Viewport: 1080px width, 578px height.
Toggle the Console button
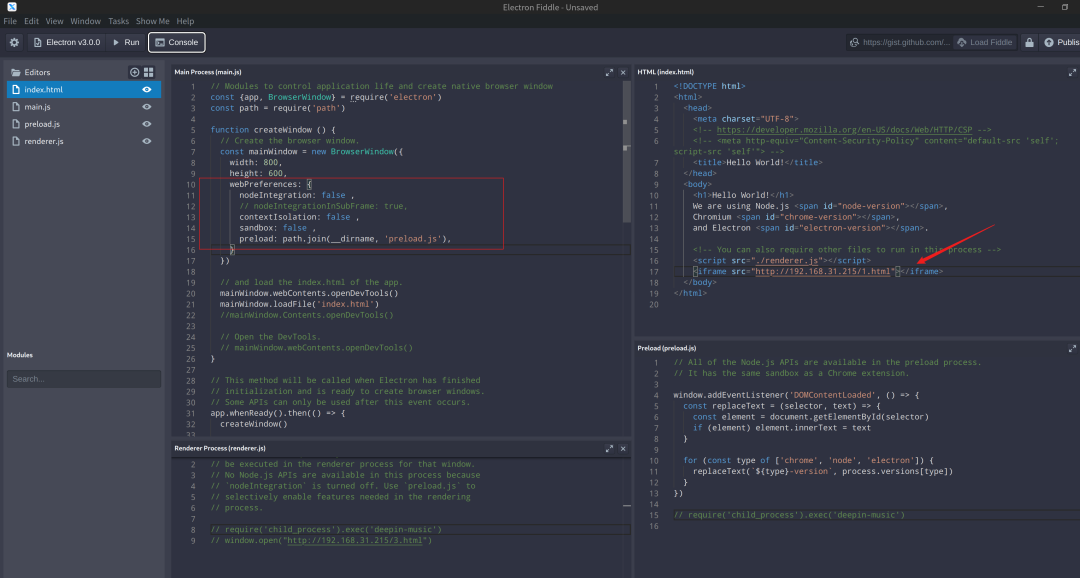[176, 42]
